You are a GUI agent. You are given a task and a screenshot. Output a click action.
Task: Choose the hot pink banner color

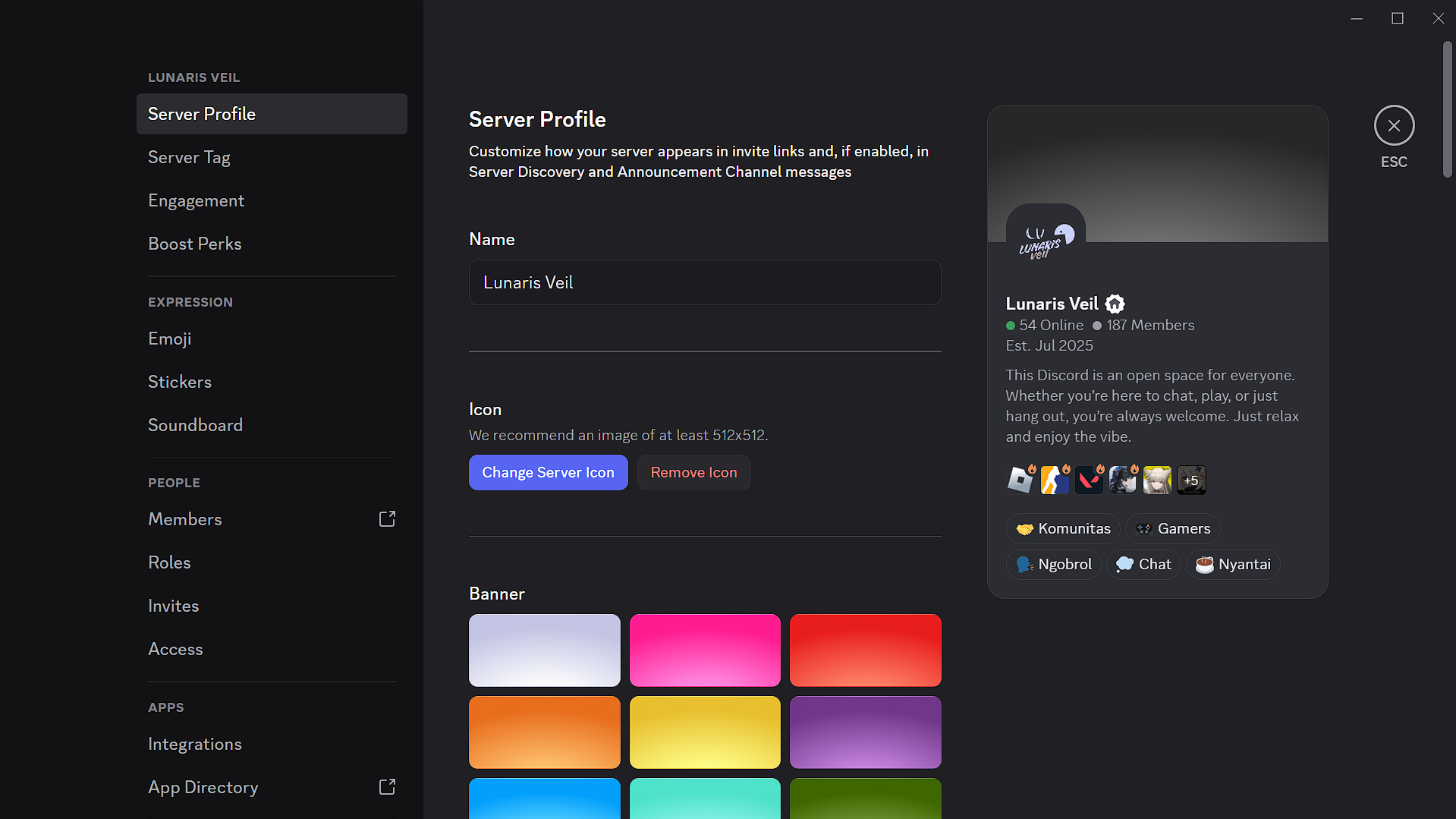click(x=705, y=650)
